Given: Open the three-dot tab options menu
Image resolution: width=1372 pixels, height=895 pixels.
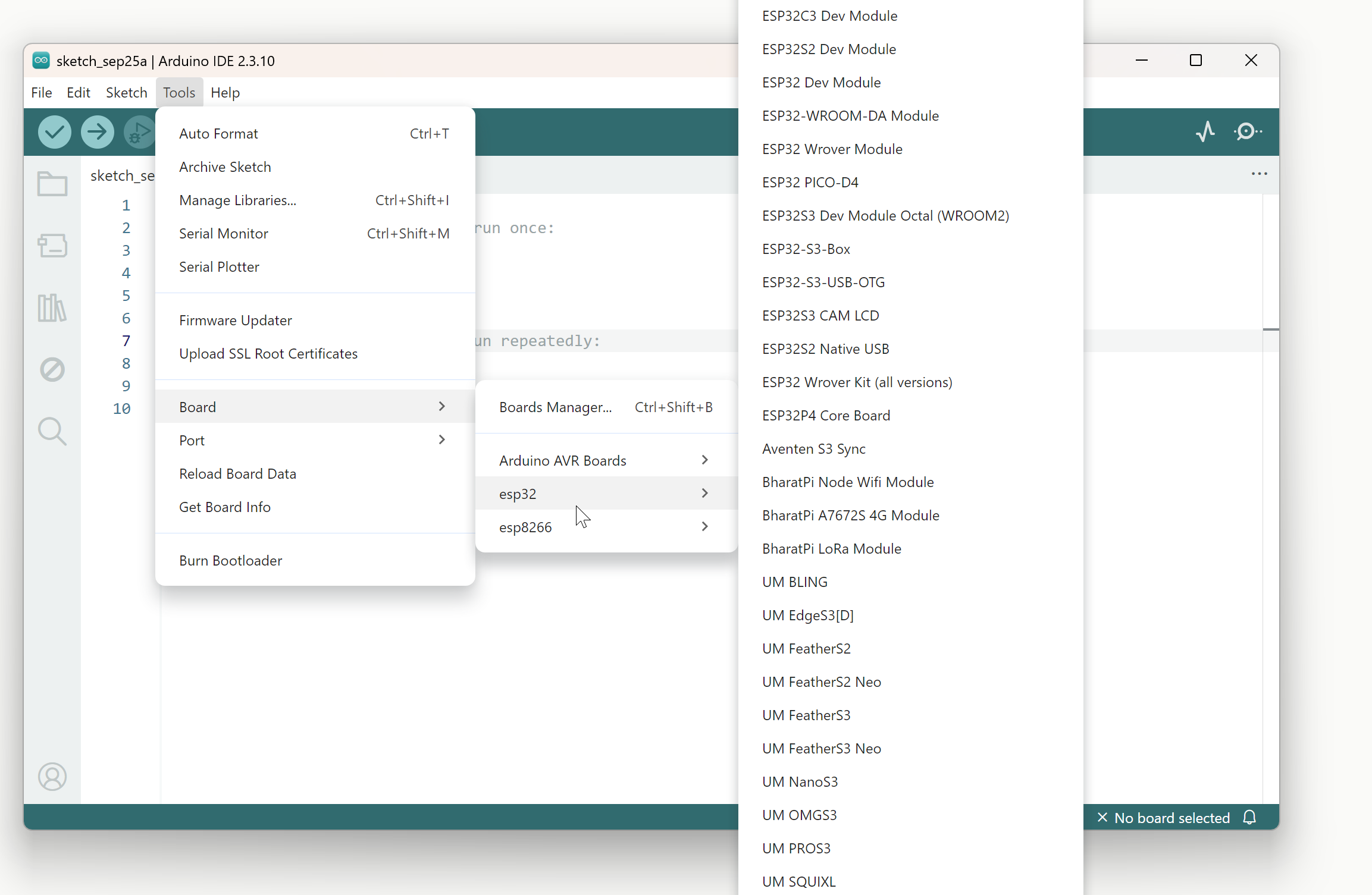Looking at the screenshot, I should pyautogui.click(x=1260, y=174).
